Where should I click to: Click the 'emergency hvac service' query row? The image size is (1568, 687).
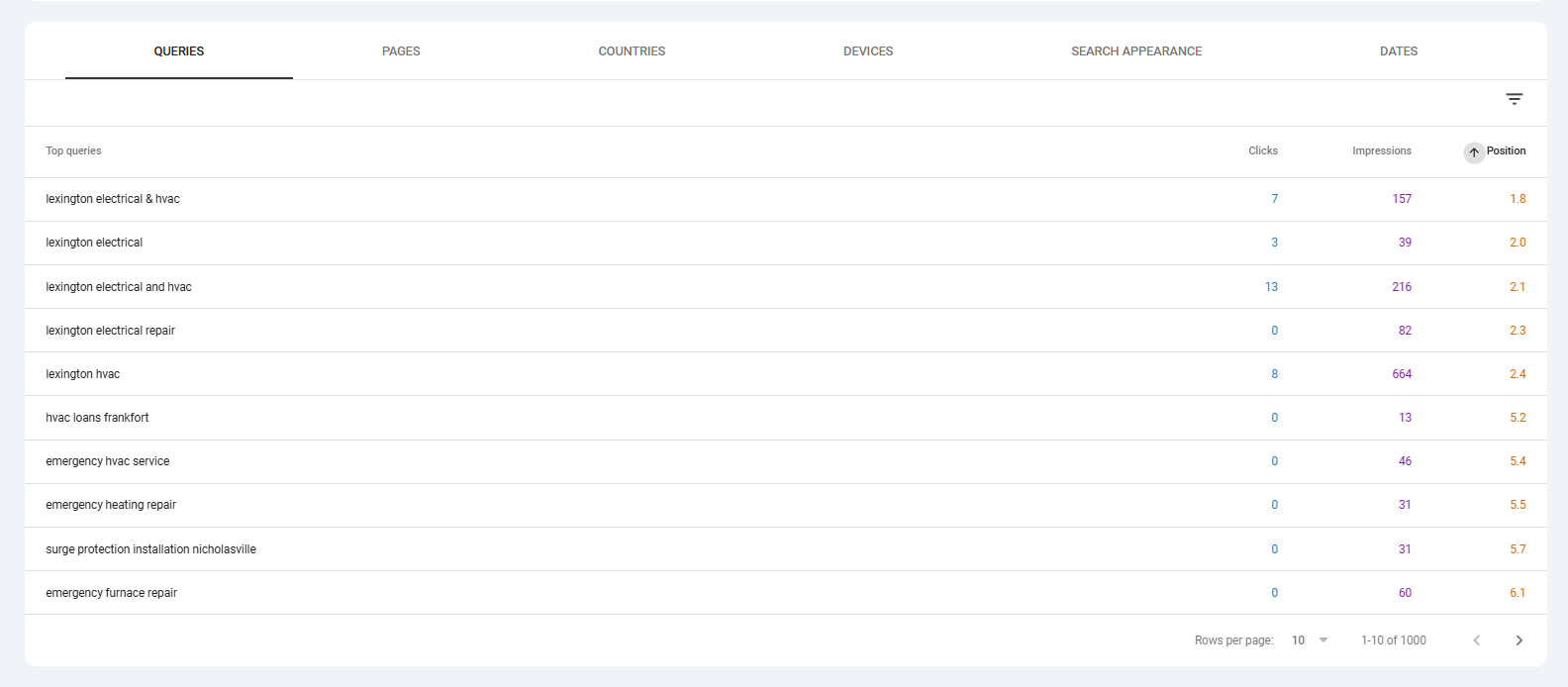(x=107, y=461)
